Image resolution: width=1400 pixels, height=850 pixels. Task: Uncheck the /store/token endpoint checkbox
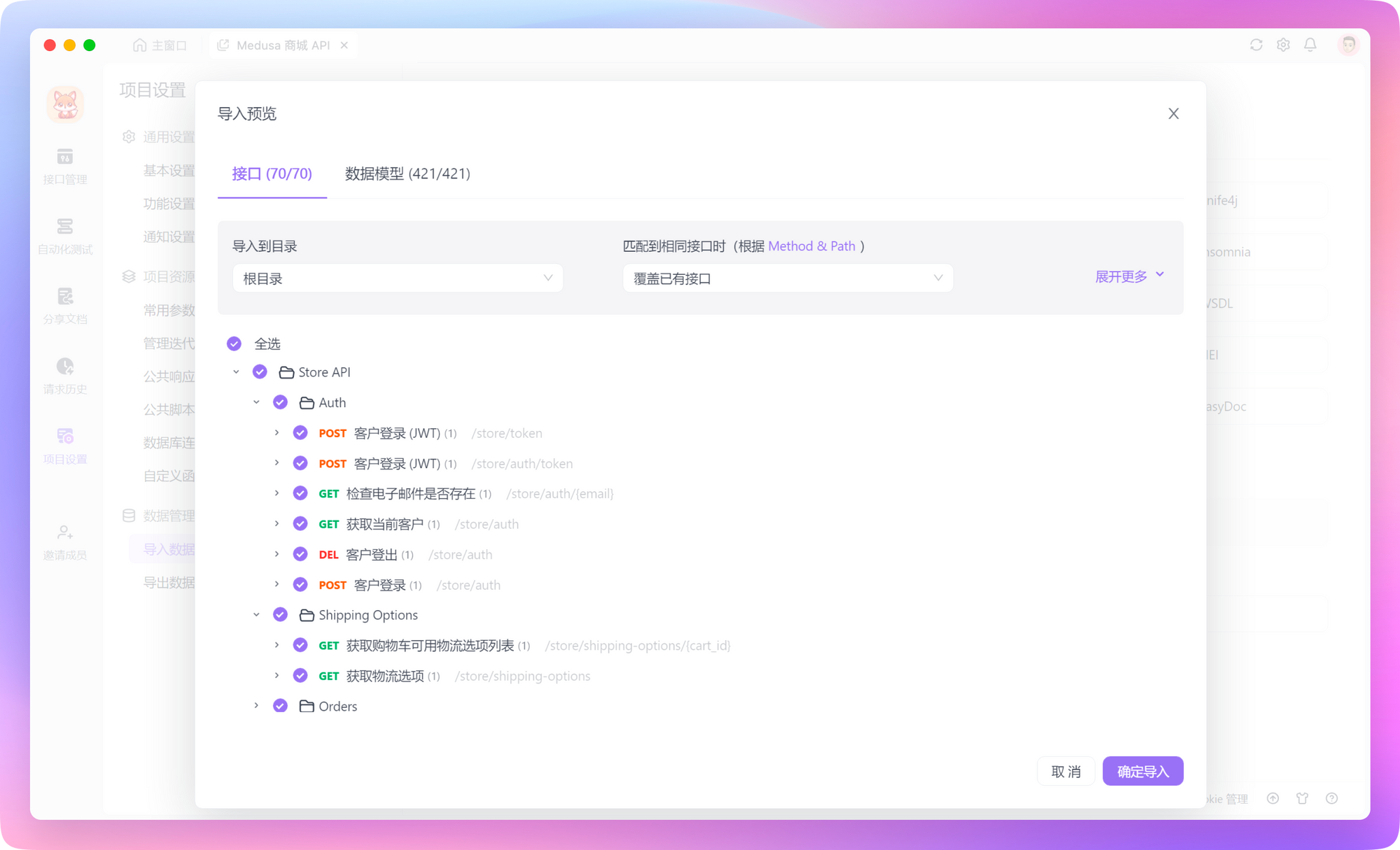(x=300, y=432)
